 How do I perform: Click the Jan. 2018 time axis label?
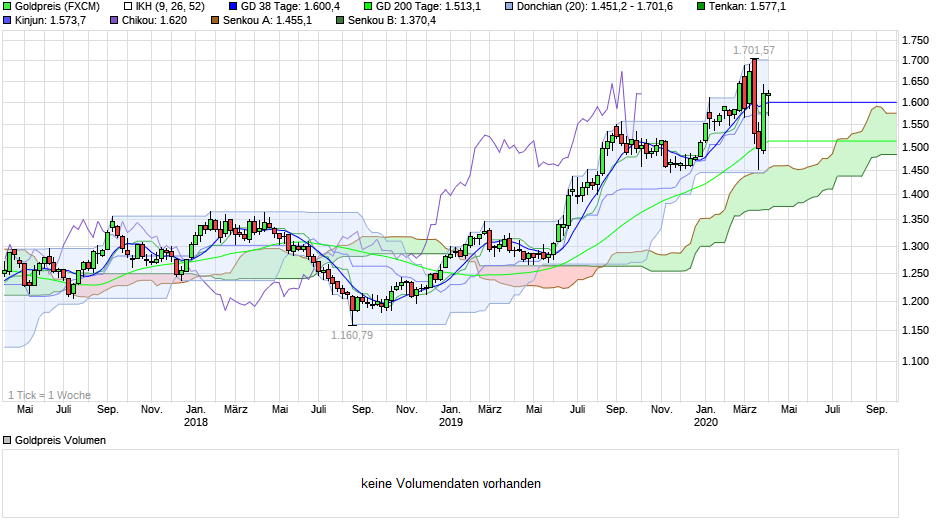(x=195, y=416)
